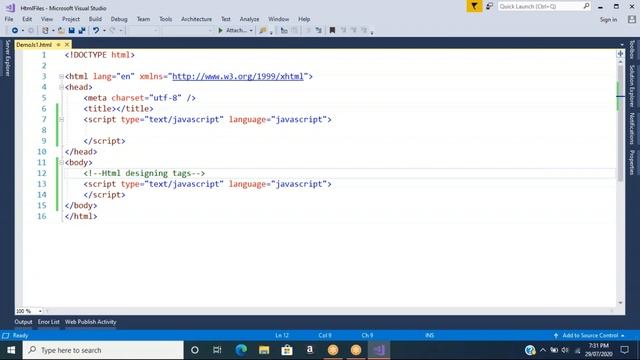The width and height of the screenshot is (640, 360).
Task: Click the Save toolbar icon
Action: point(71,30)
